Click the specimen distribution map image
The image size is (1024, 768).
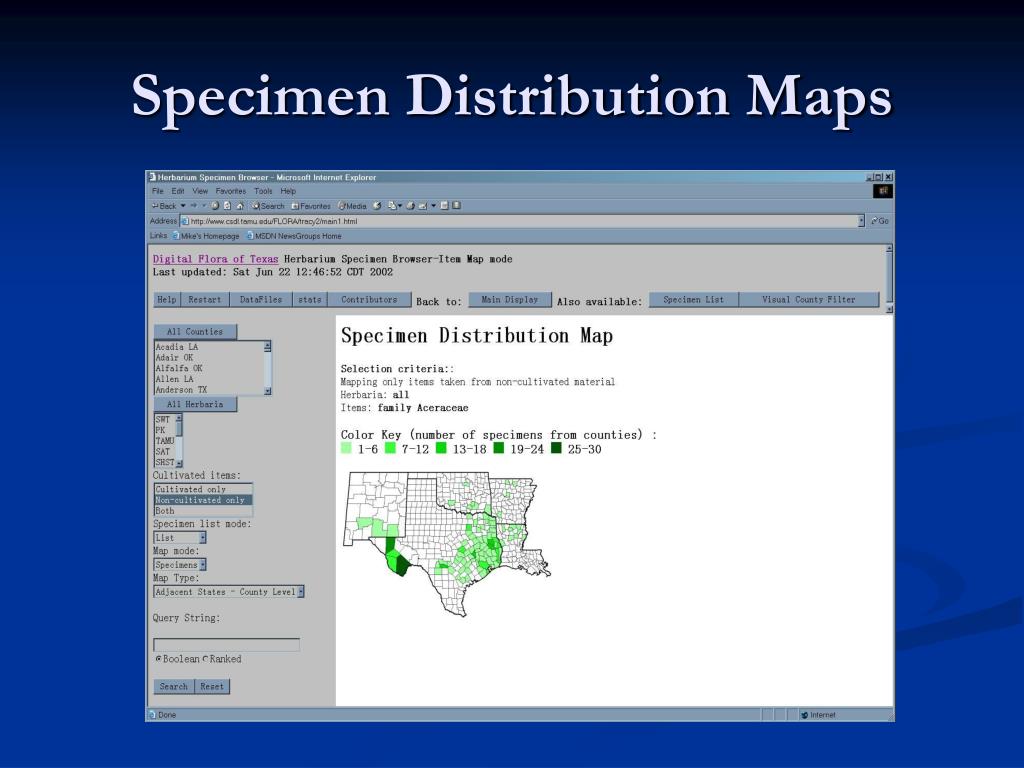(x=447, y=544)
